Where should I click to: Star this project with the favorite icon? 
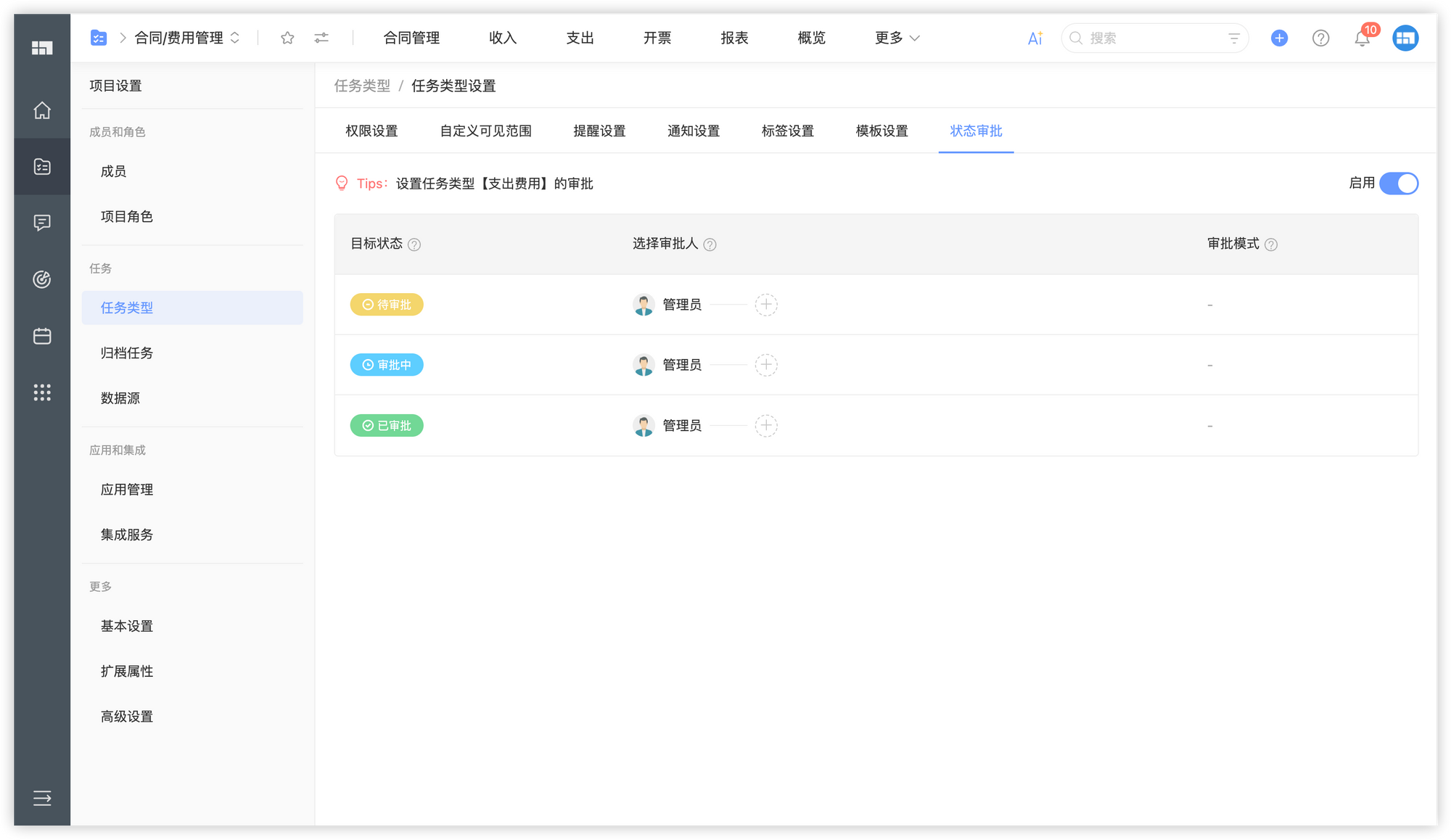[287, 38]
